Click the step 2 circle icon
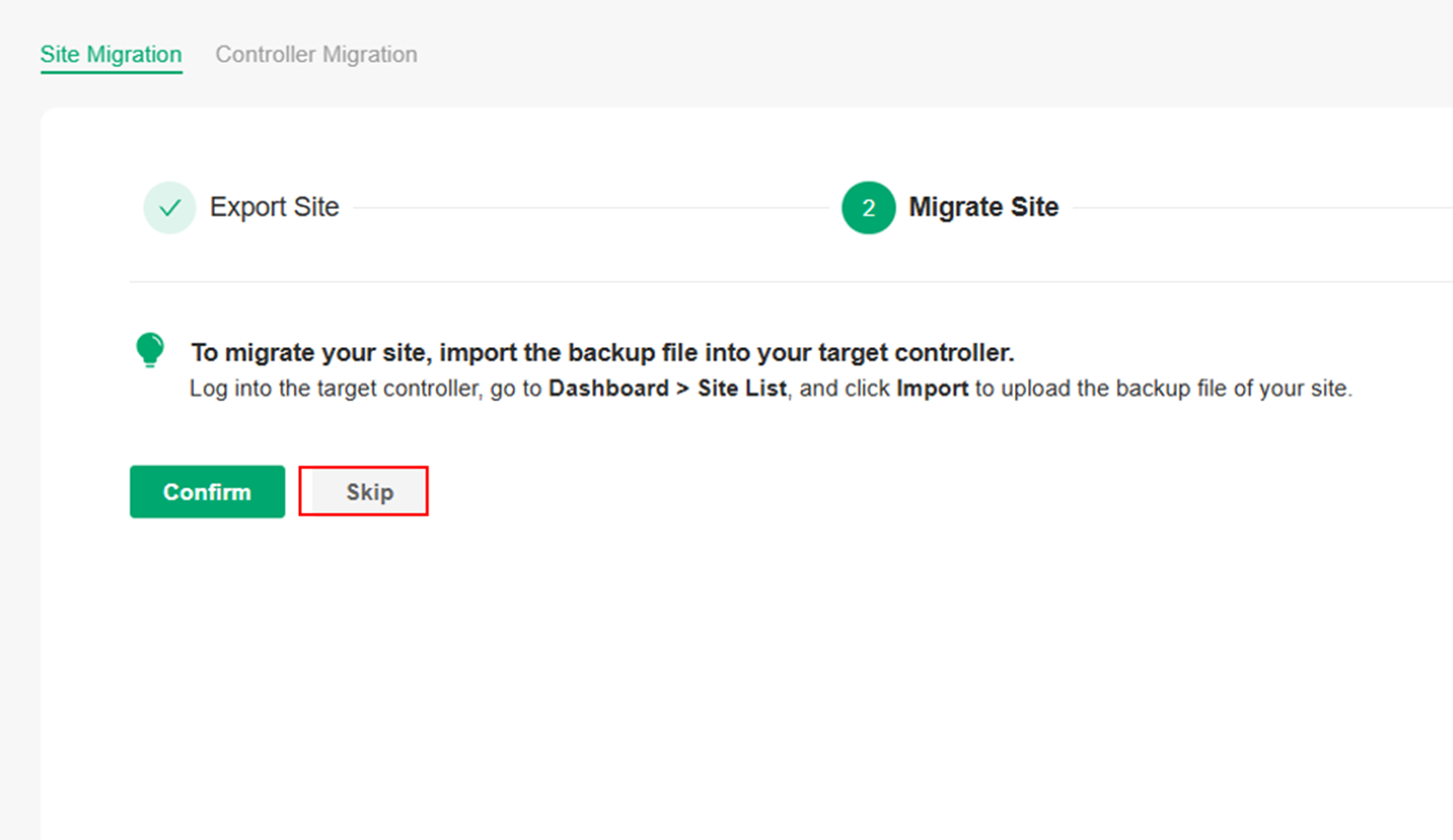 point(868,207)
